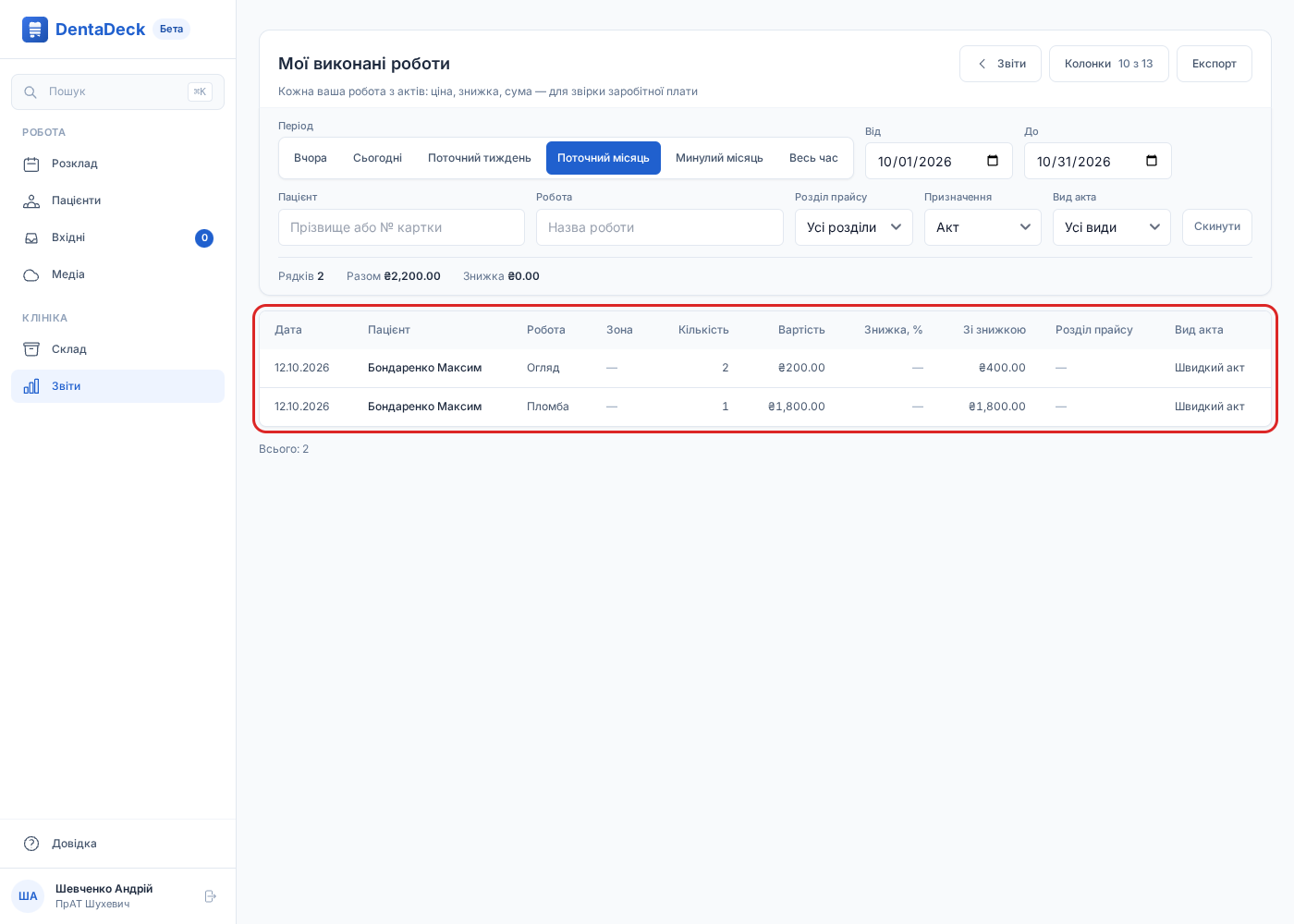Go back using the Звіти button
Screen dimensions: 1294x924
pos(1001,64)
